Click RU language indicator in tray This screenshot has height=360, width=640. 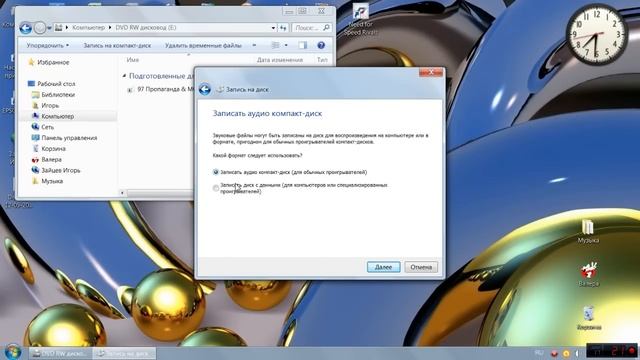539,353
